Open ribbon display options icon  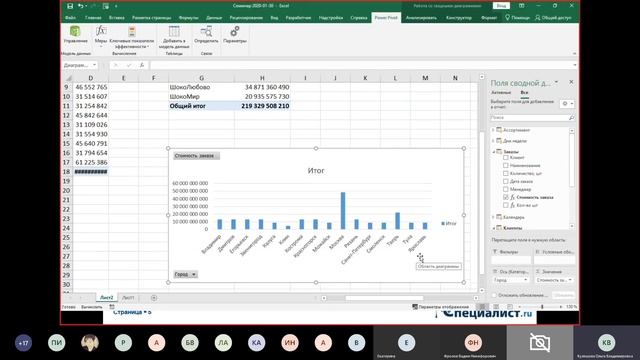click(x=522, y=6)
